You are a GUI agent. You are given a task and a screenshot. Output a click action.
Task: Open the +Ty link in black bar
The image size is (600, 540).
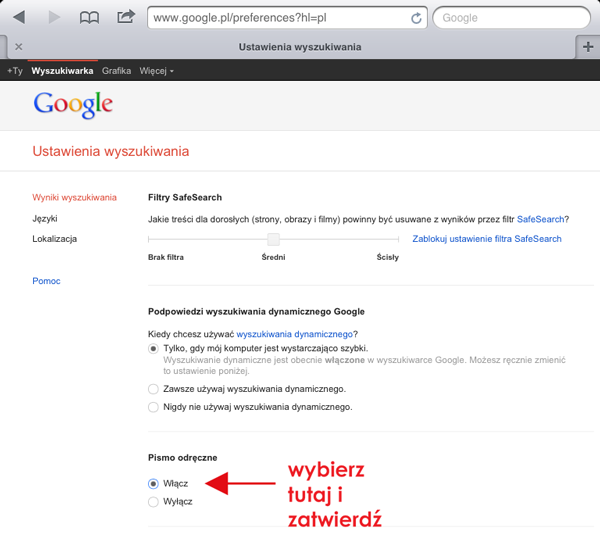pyautogui.click(x=15, y=71)
